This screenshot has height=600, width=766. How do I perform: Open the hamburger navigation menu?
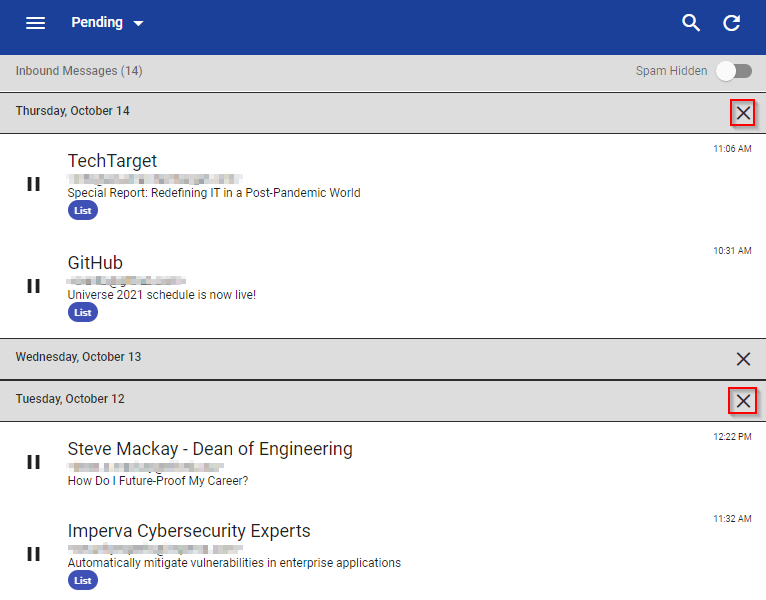tap(35, 22)
